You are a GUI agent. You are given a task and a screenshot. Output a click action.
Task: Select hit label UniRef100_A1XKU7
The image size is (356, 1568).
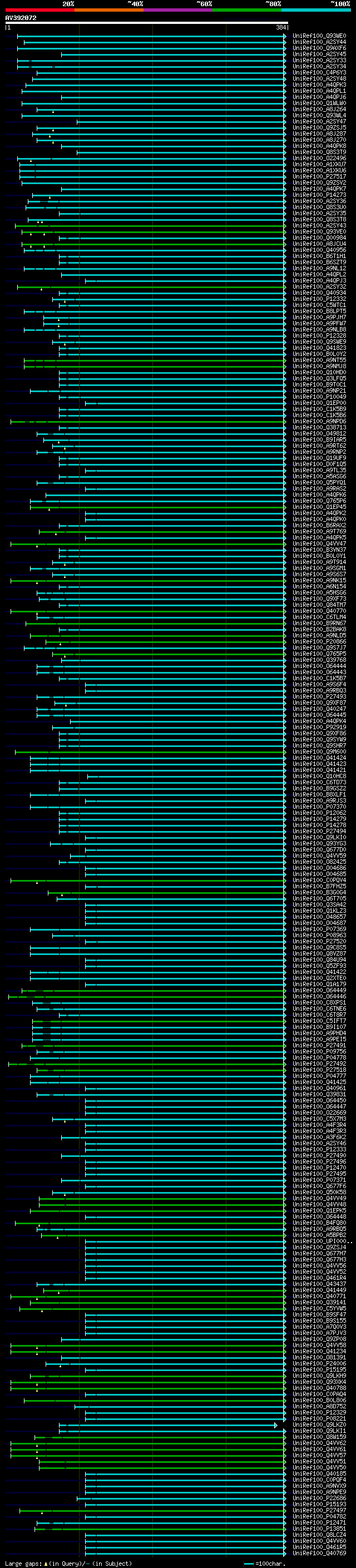point(319,164)
